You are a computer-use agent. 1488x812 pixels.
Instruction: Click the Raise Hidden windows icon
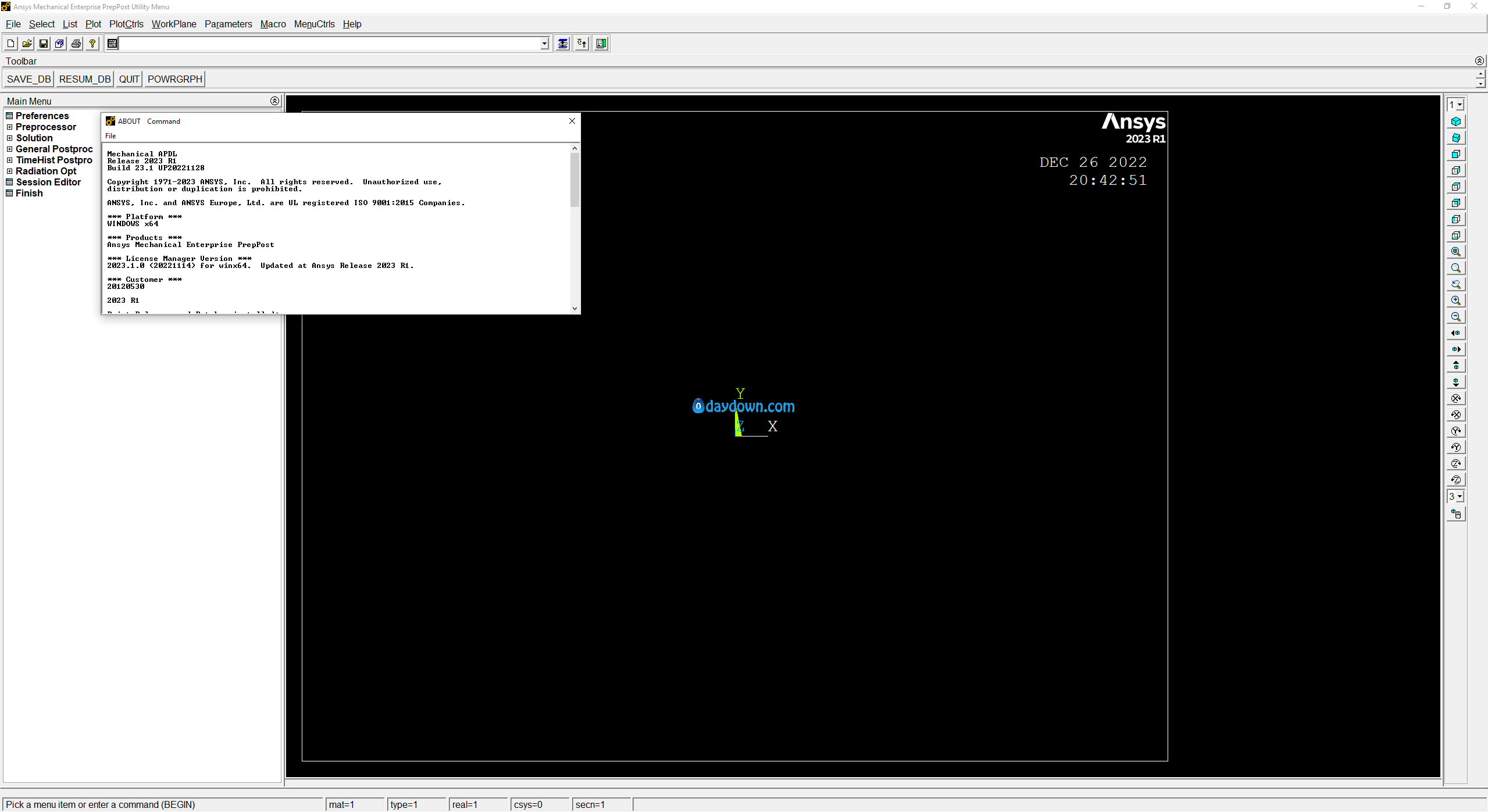[562, 44]
